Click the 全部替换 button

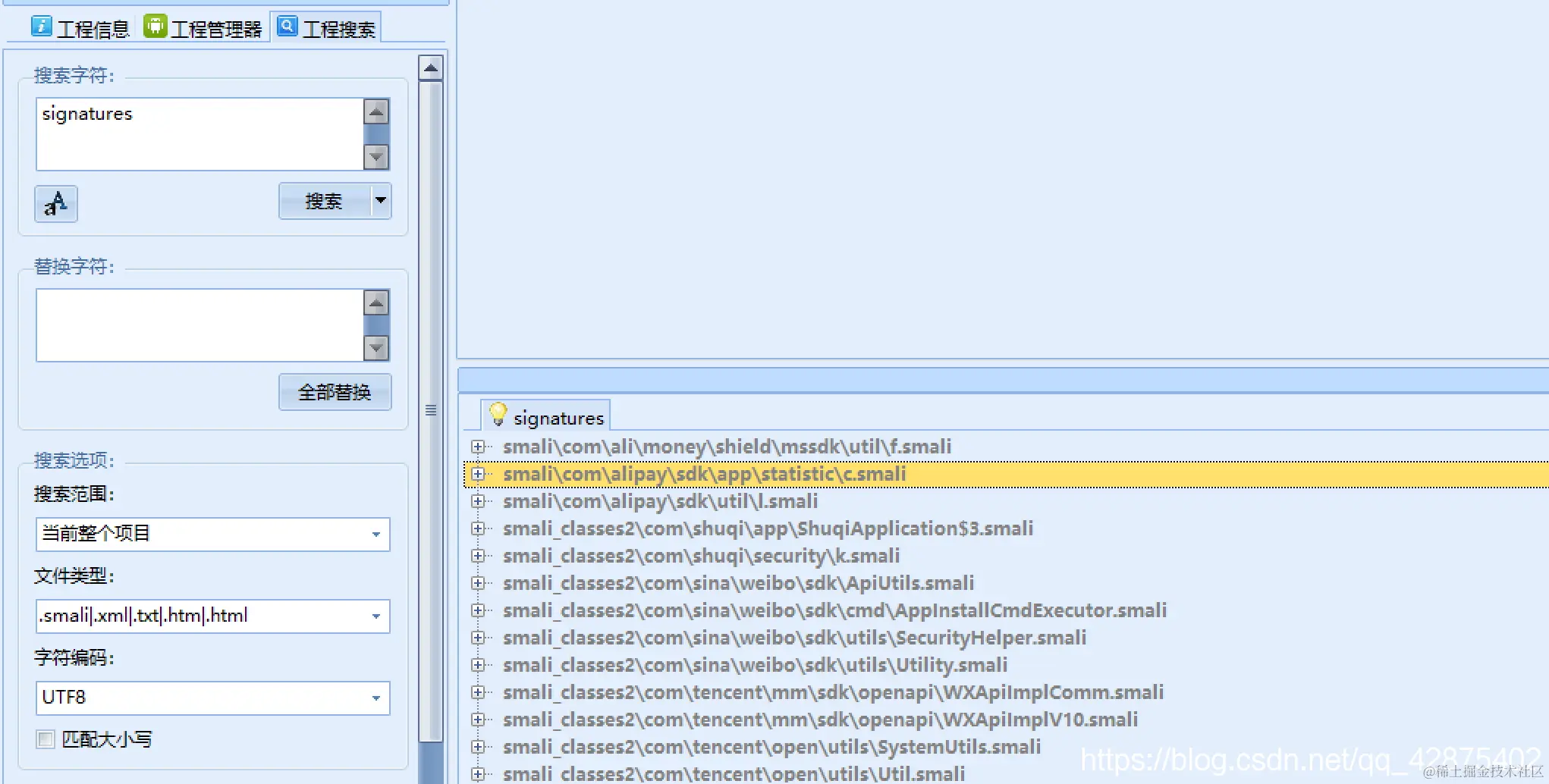click(335, 392)
